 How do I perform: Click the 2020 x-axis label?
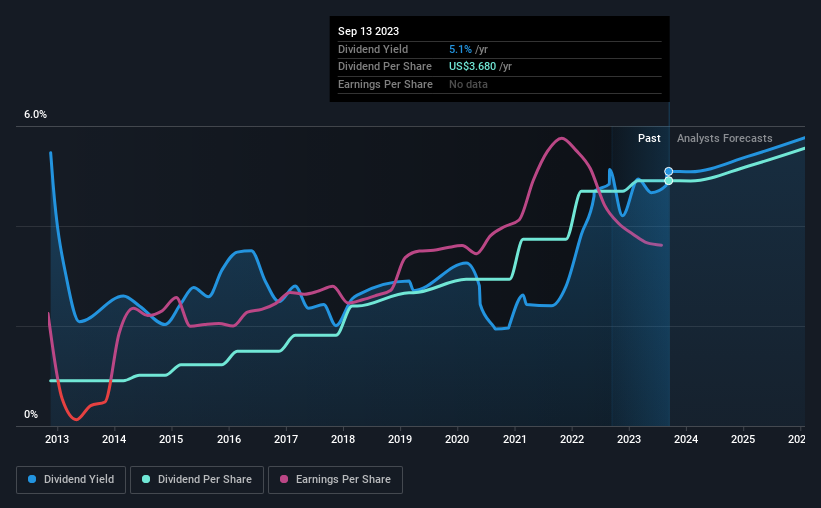(x=457, y=439)
